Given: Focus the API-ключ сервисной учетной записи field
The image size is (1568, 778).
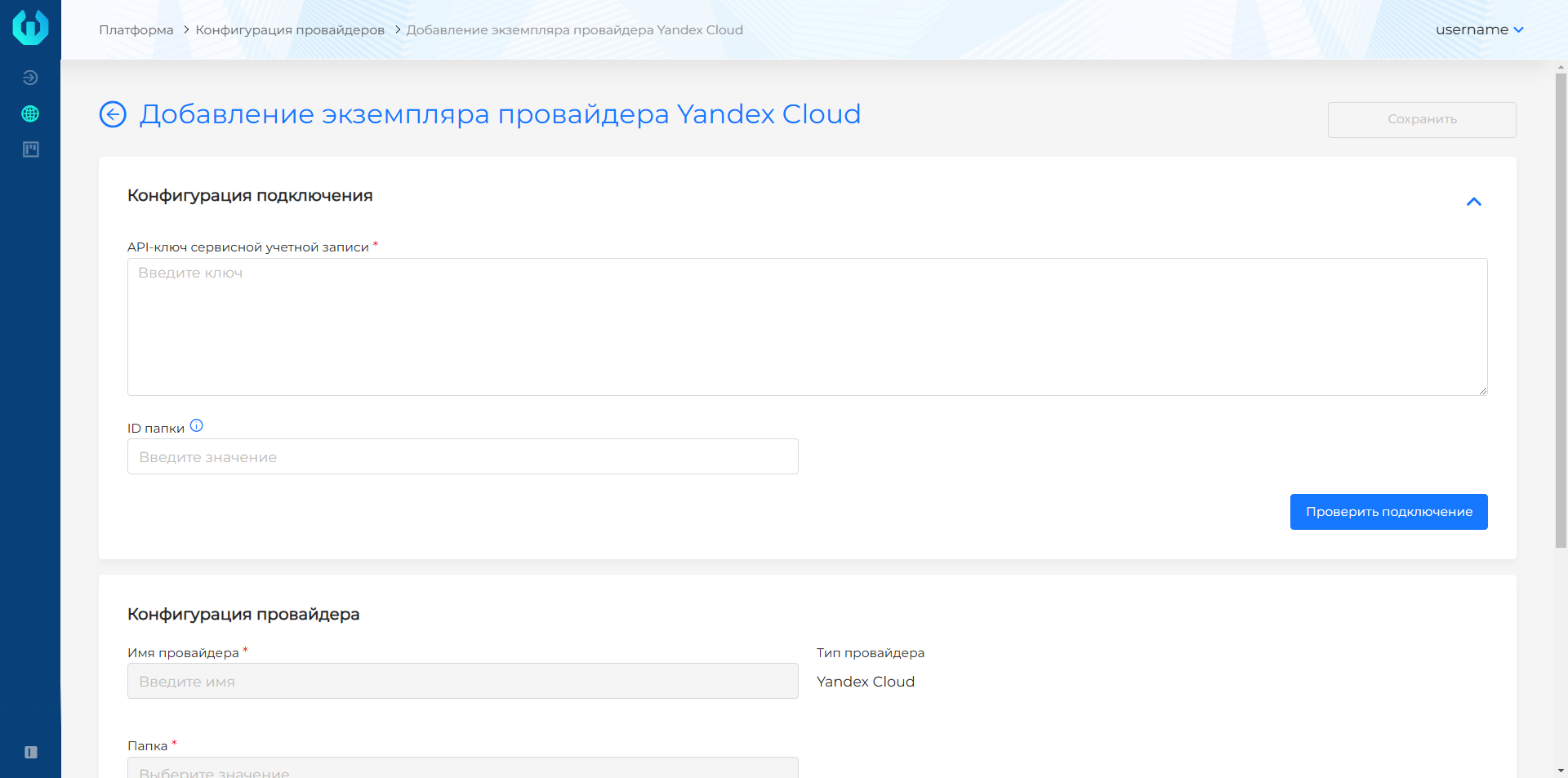Looking at the screenshot, I should pos(807,327).
